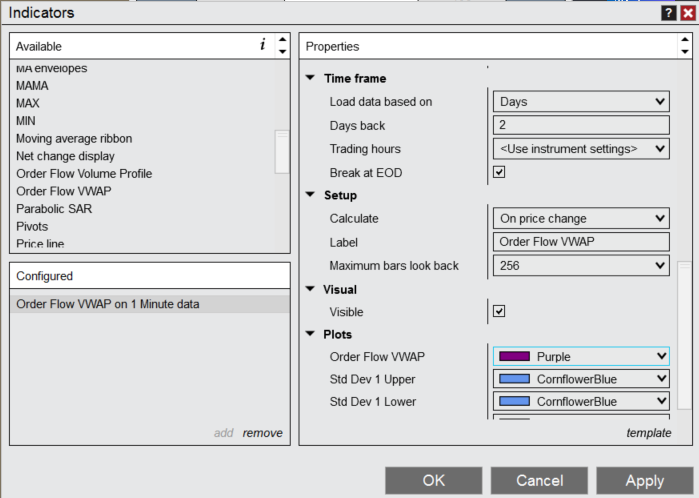Image resolution: width=699 pixels, height=498 pixels.
Task: Close the Indicators dialog
Action: 688,13
